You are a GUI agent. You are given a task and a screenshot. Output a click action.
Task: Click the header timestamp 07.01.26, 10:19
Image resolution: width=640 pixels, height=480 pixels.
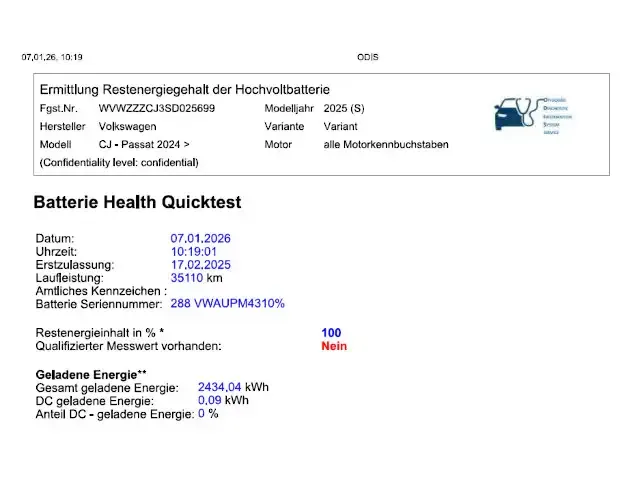point(52,57)
